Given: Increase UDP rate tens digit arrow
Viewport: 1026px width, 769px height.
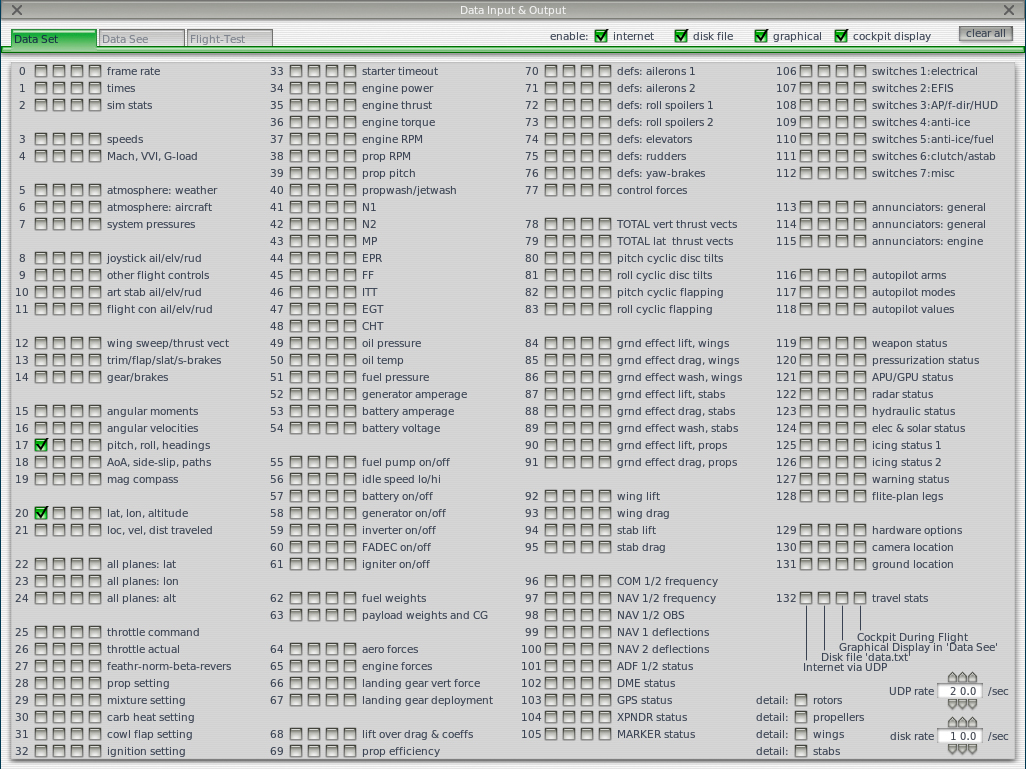Looking at the screenshot, I should [x=953, y=677].
